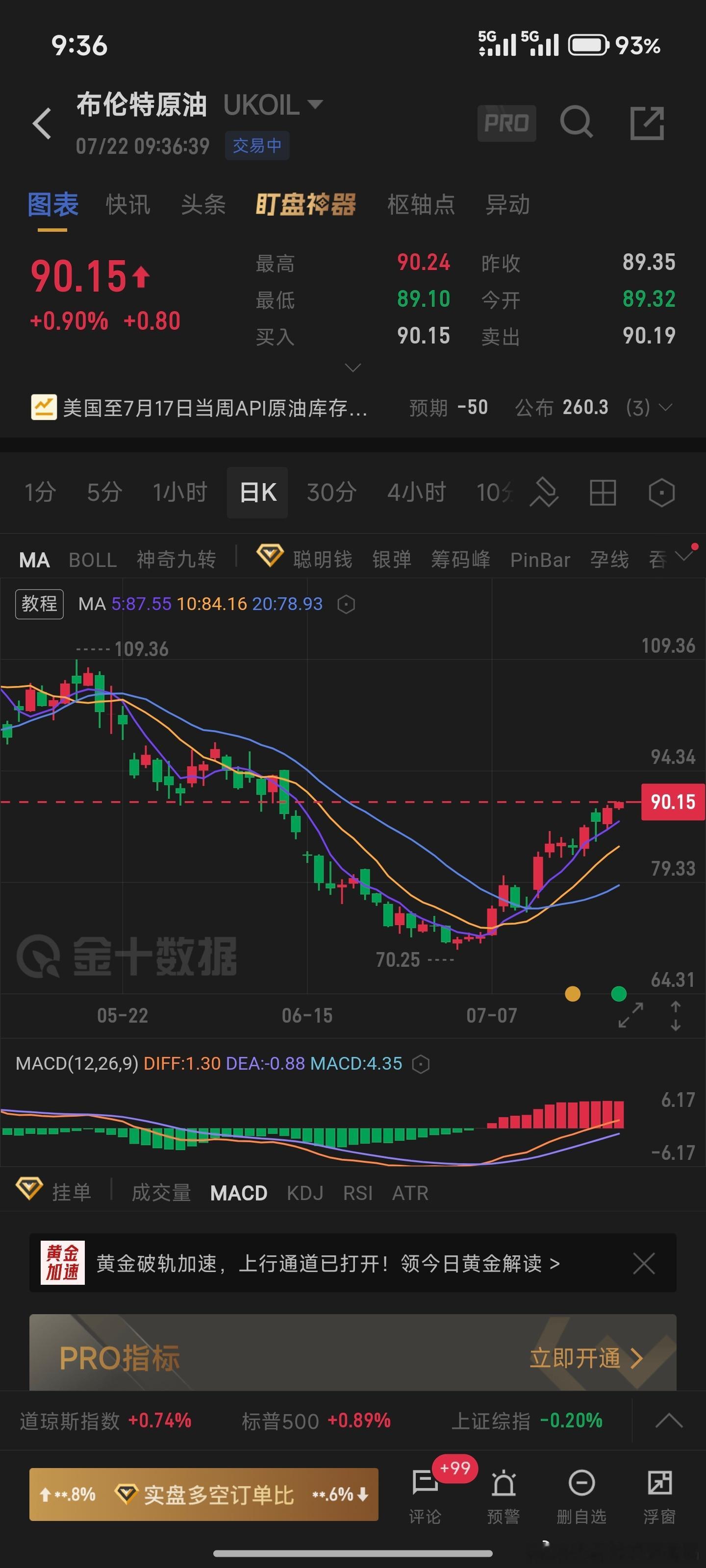The height and width of the screenshot is (1568, 706).
Task: Select 1分 timeframe
Action: (40, 492)
